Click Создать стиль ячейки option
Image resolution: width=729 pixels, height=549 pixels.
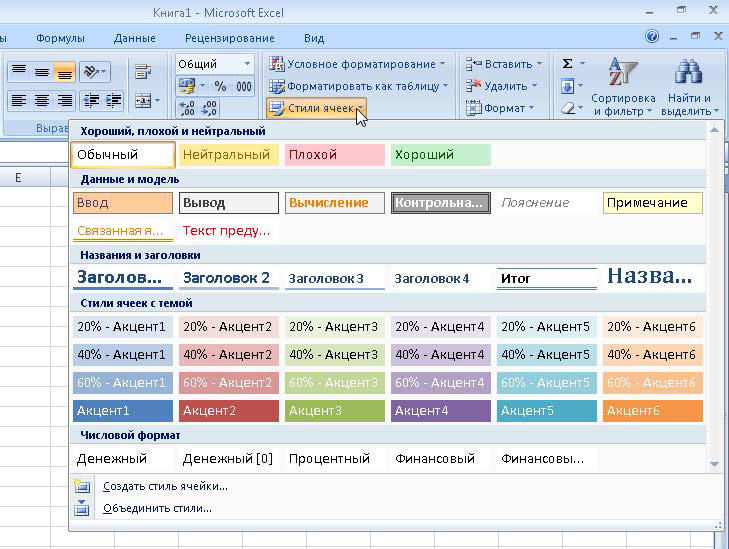click(x=165, y=486)
